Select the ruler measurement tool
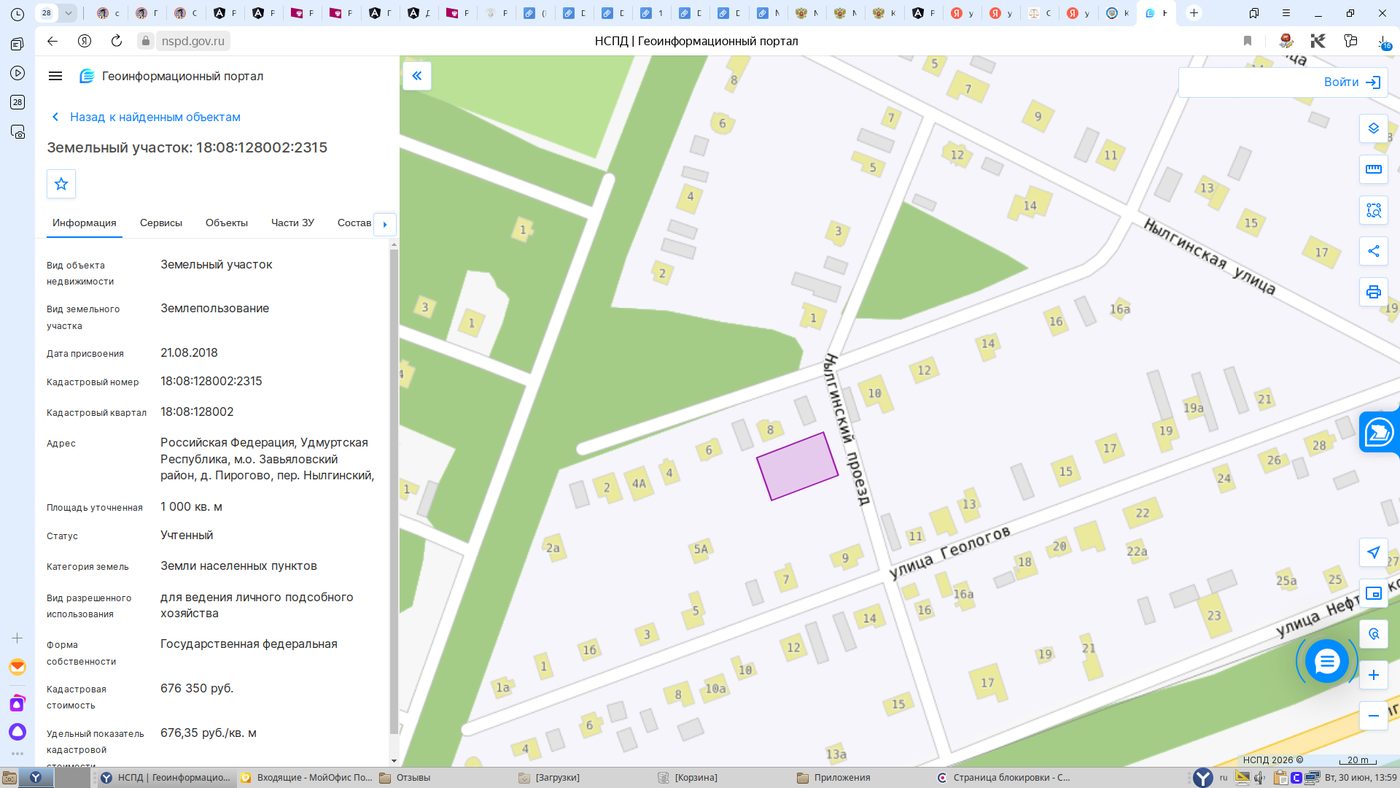 click(1373, 169)
